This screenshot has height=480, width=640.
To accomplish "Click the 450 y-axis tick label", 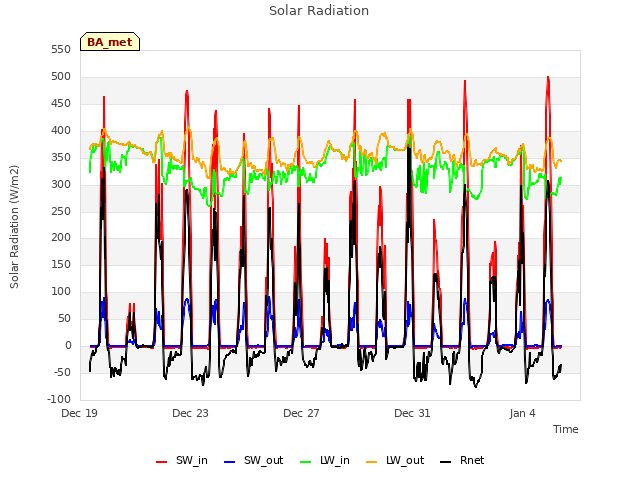I will (61, 103).
